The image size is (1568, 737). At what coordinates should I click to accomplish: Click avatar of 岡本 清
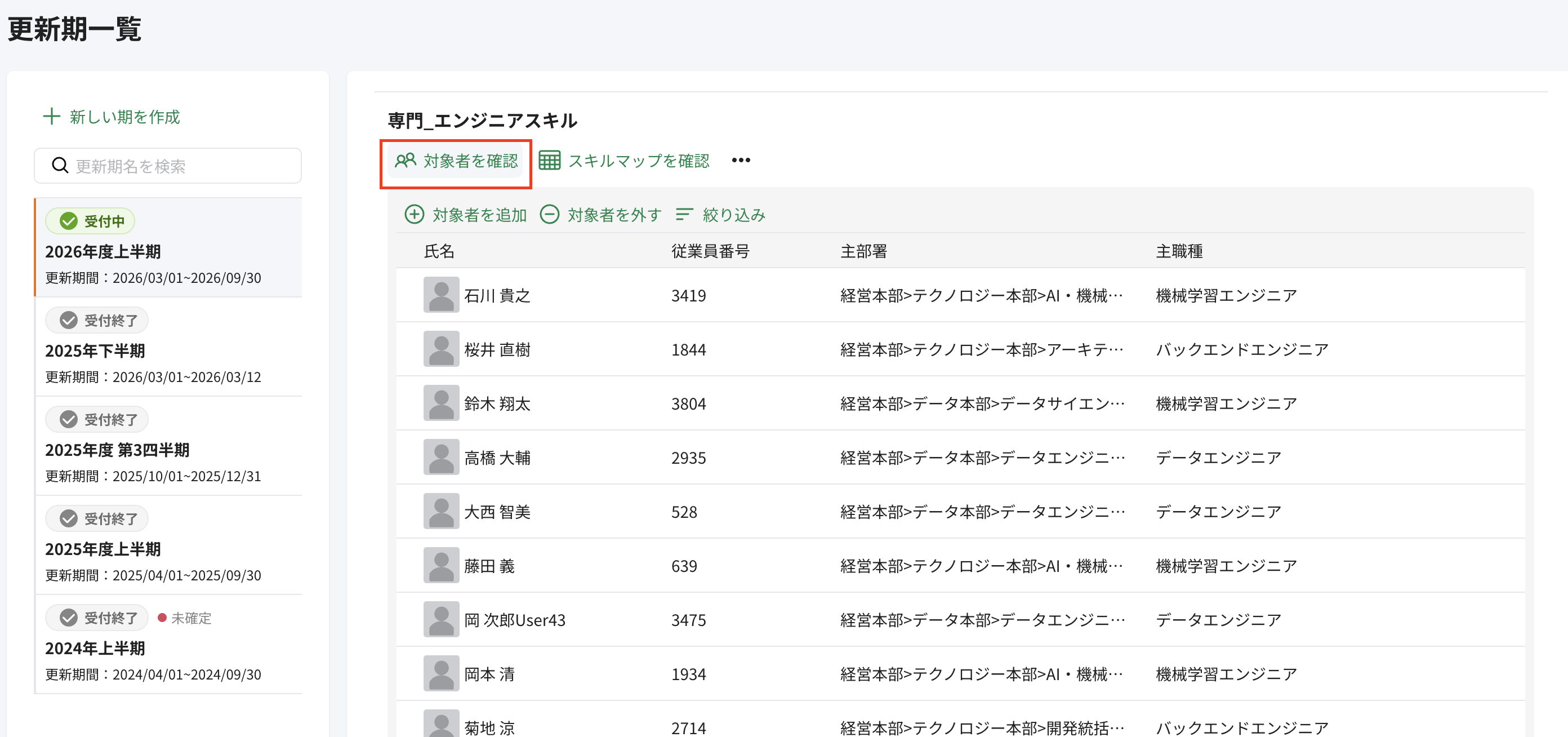click(442, 674)
